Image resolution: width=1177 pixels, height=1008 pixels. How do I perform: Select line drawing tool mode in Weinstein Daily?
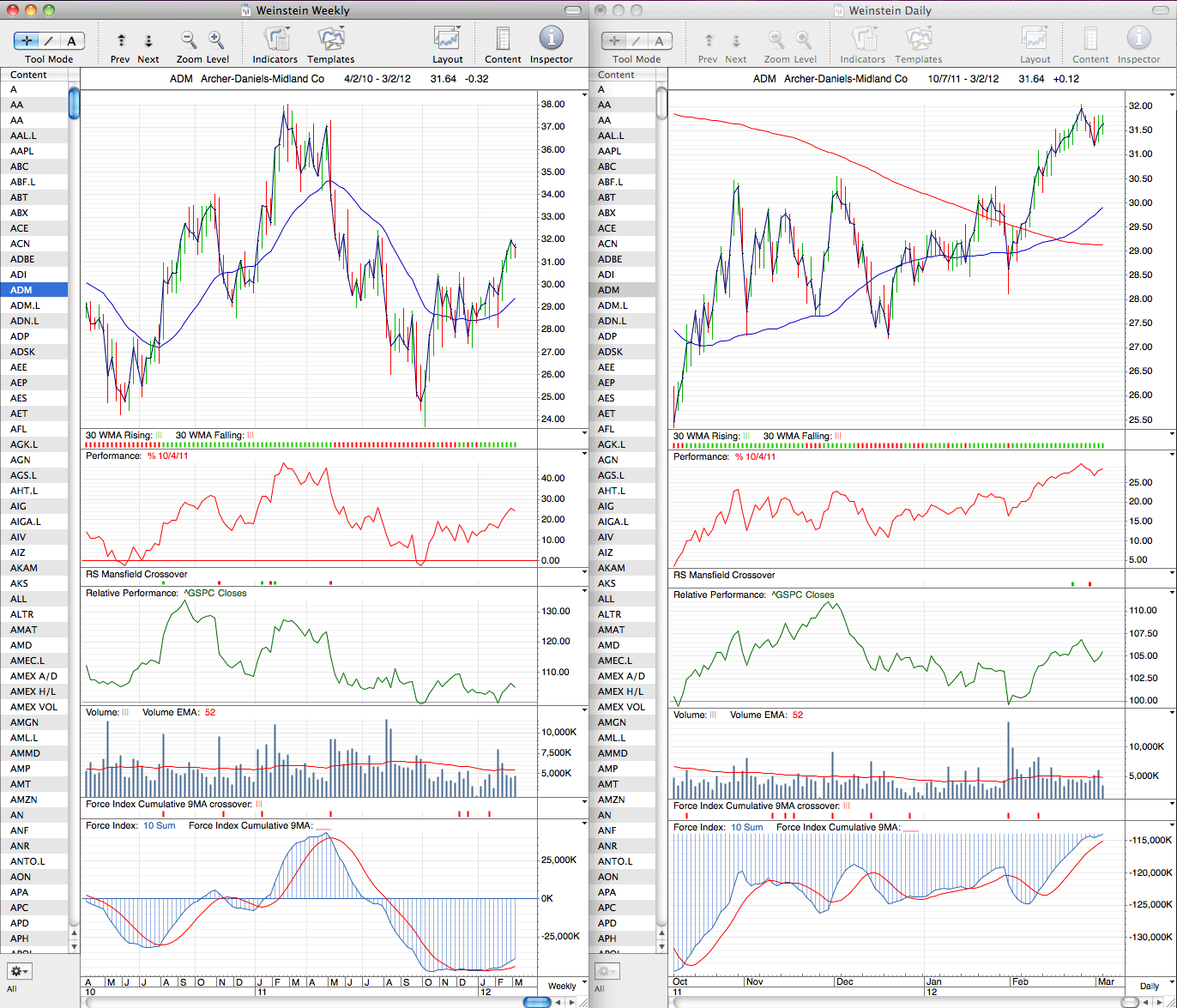[x=637, y=40]
